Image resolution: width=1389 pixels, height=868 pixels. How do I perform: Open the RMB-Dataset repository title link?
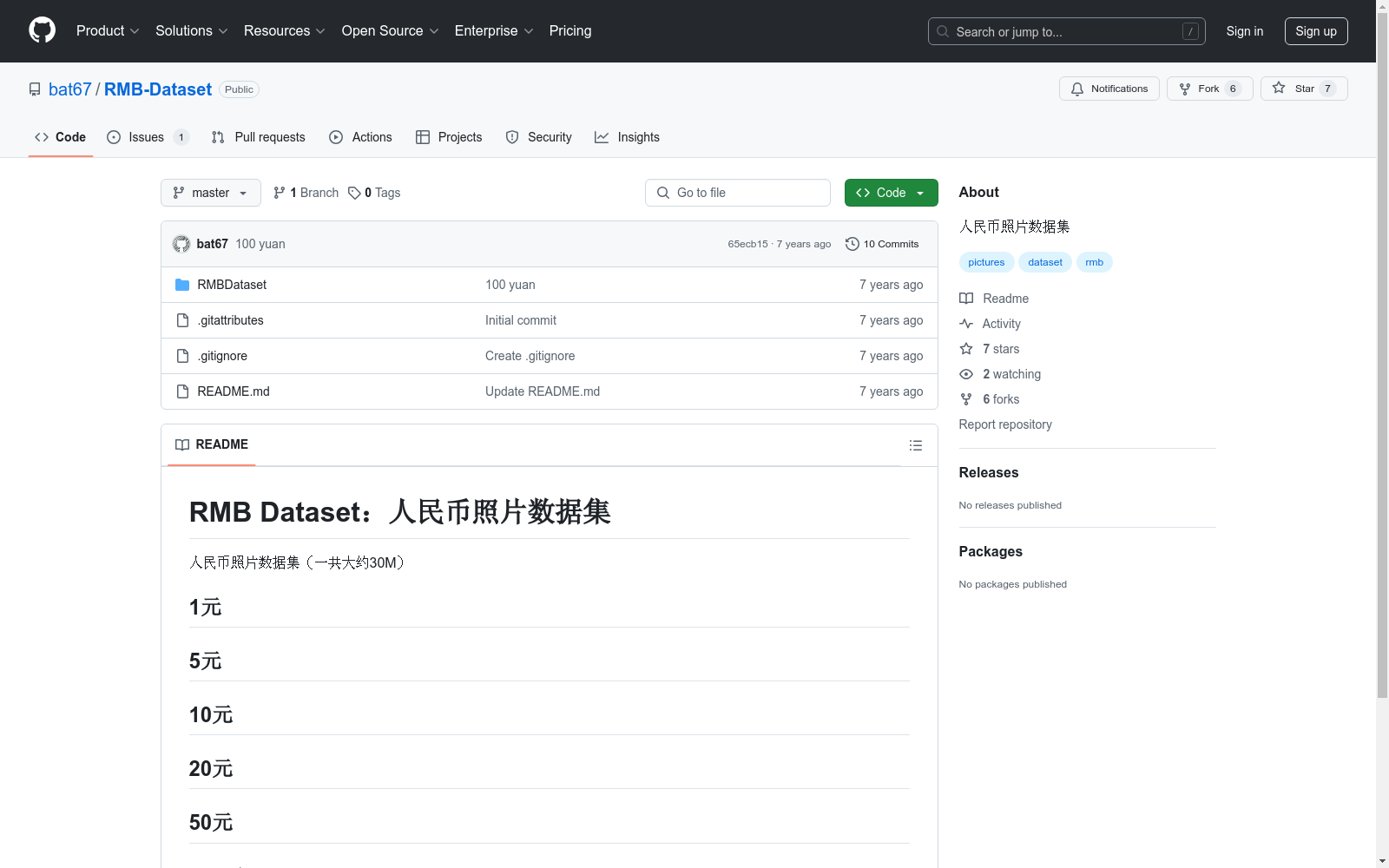(158, 89)
